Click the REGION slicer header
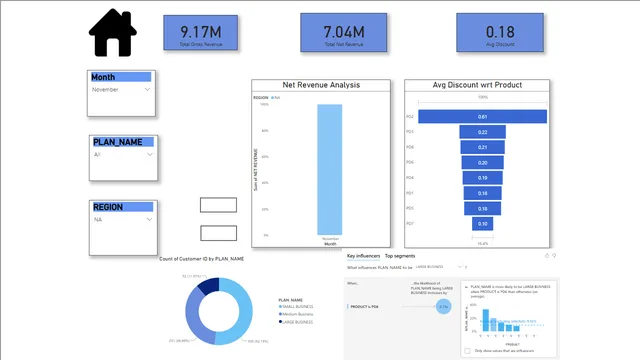The image size is (640, 360). click(x=123, y=207)
